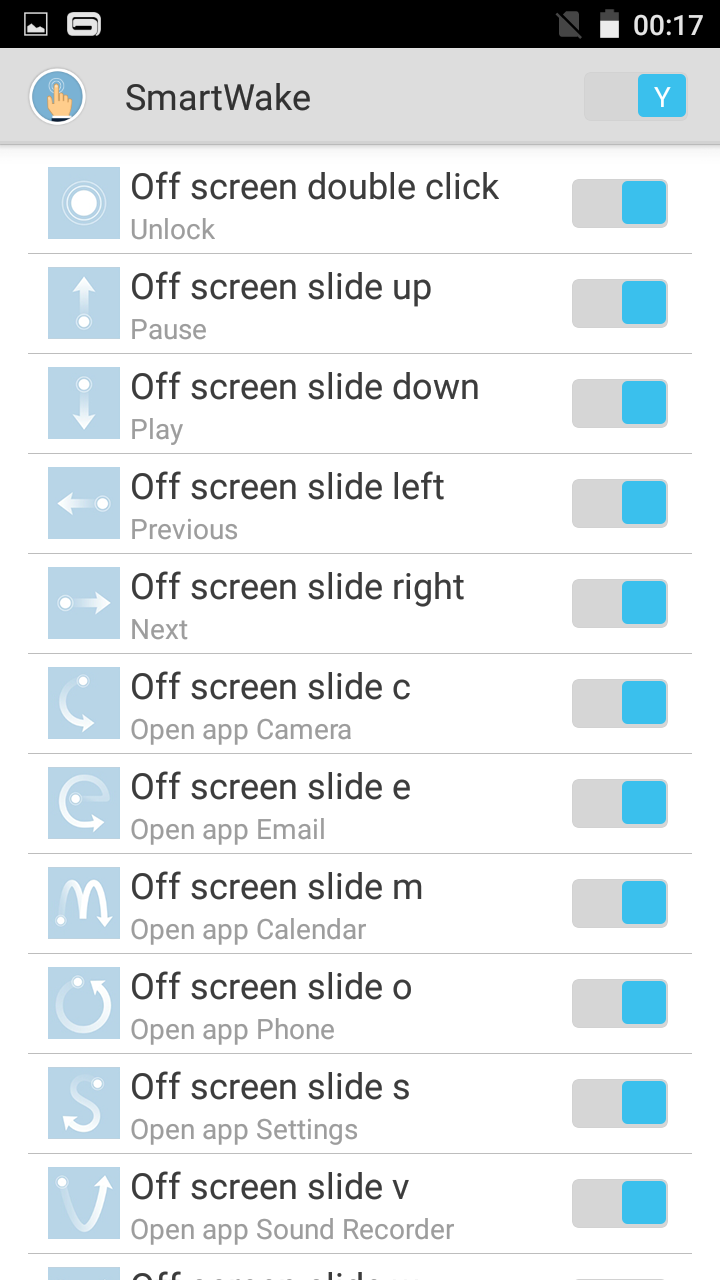Tap the SmartWake app icon in header

coord(57,97)
